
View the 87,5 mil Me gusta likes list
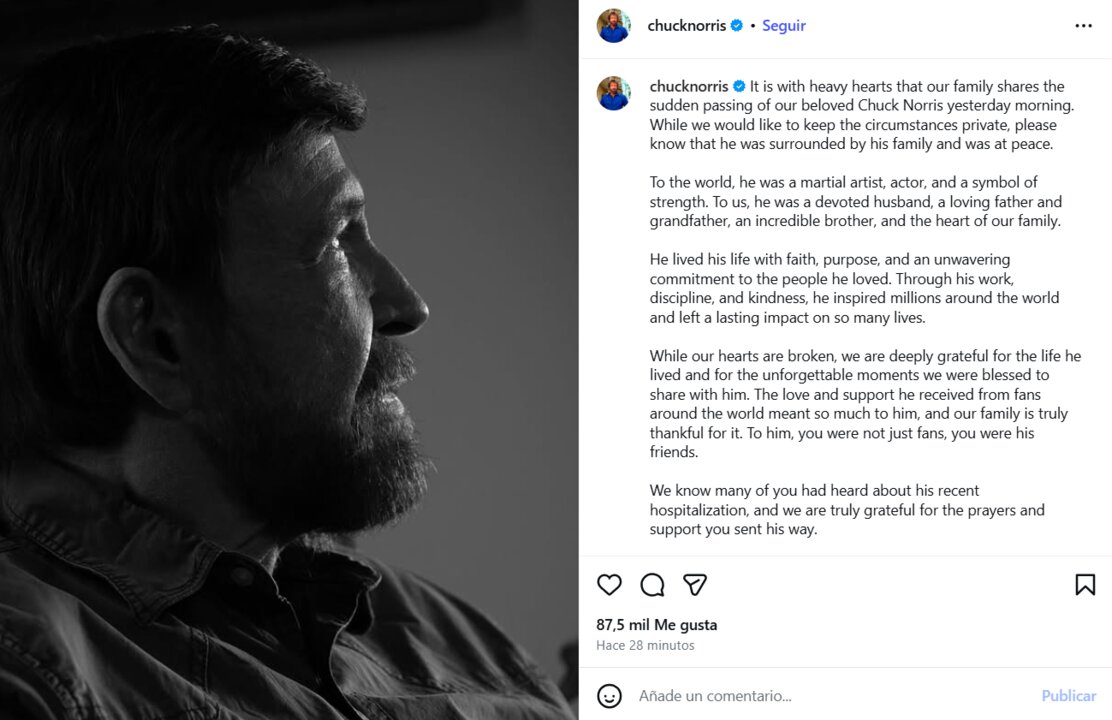click(x=656, y=625)
